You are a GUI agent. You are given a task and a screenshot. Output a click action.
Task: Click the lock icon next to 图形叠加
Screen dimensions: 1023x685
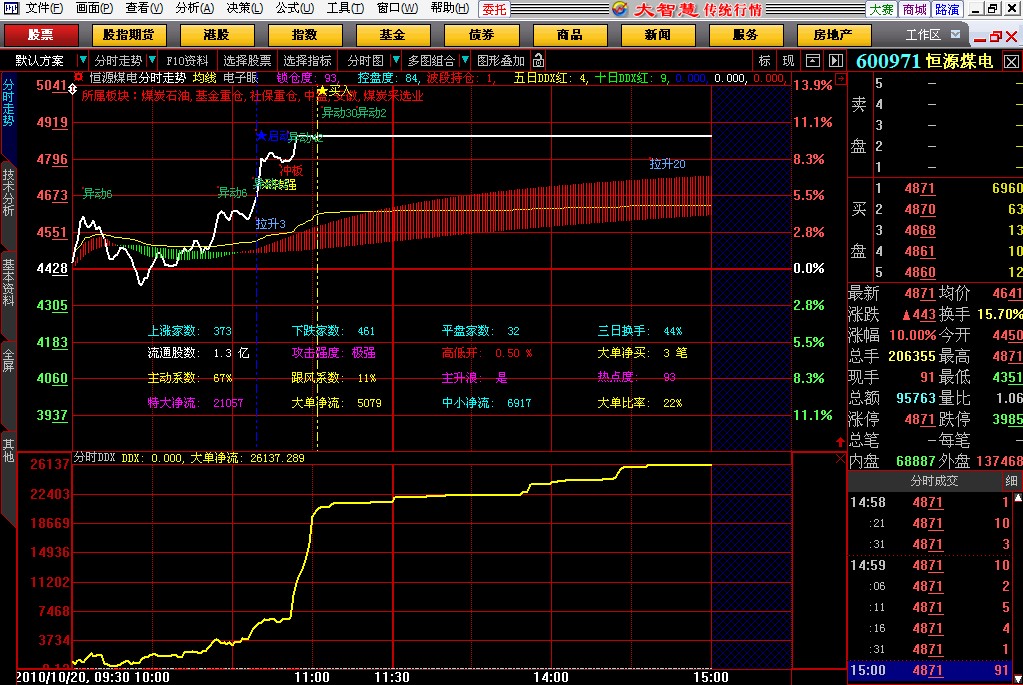click(x=539, y=60)
